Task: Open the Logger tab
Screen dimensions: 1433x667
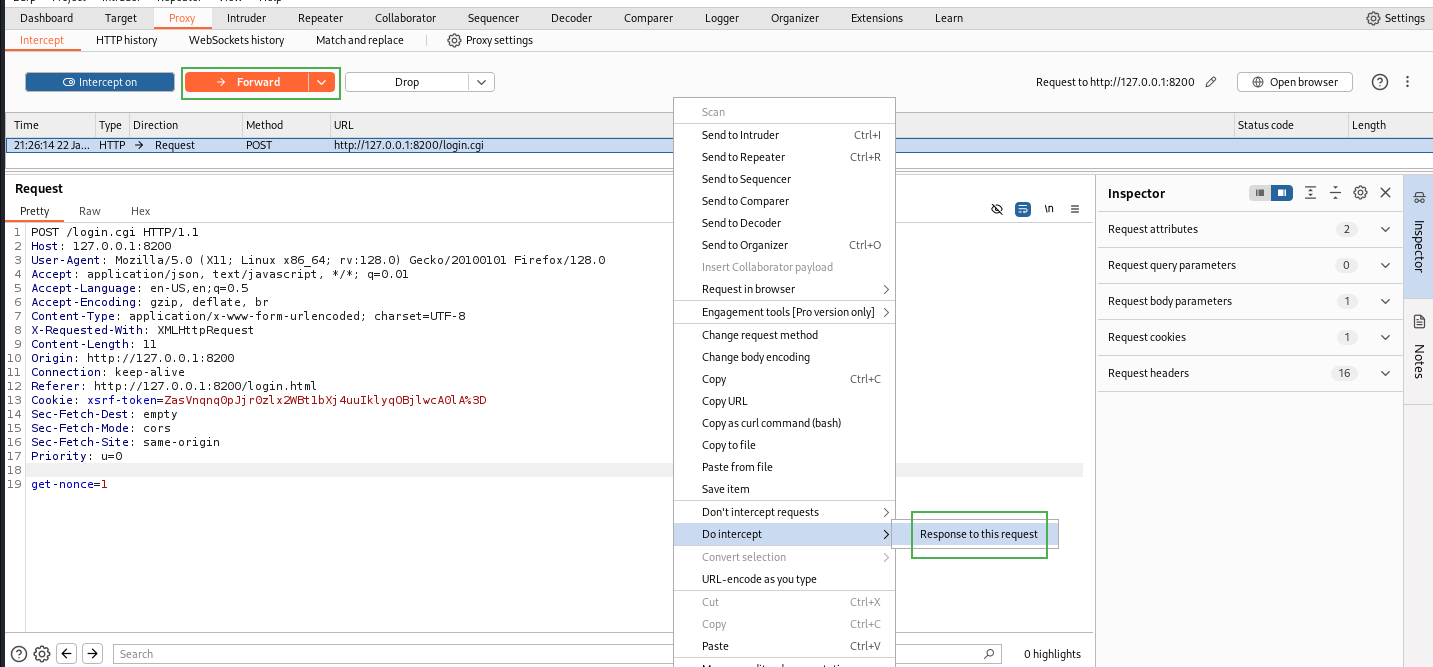Action: click(722, 18)
